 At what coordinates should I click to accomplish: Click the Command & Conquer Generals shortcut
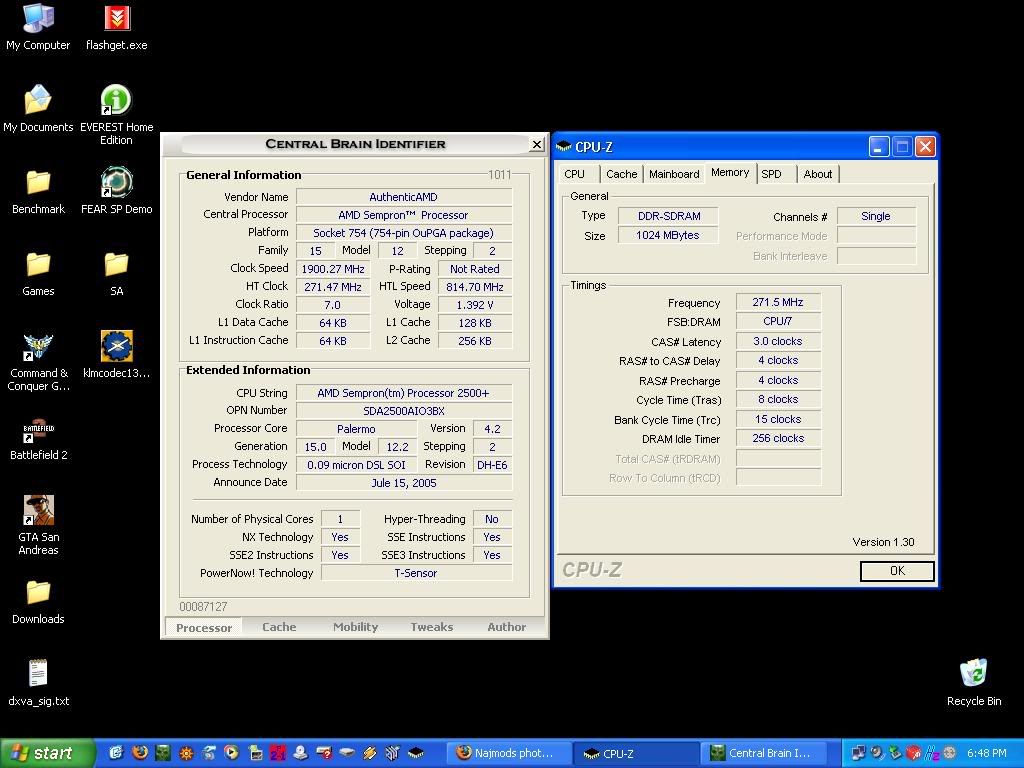point(38,347)
